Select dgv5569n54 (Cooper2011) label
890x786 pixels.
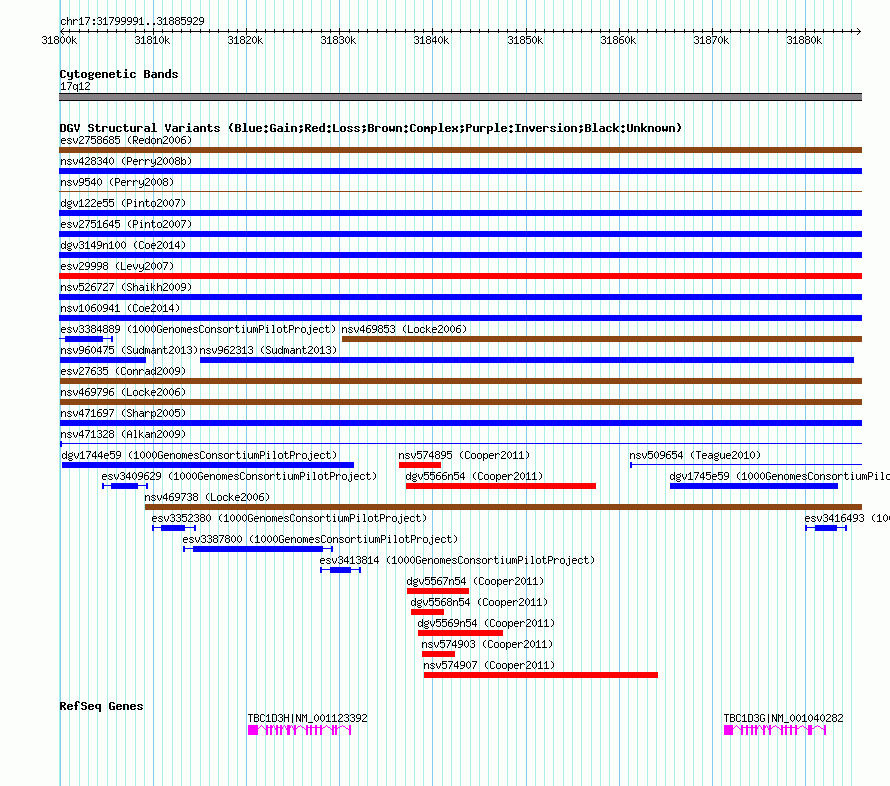click(x=486, y=623)
